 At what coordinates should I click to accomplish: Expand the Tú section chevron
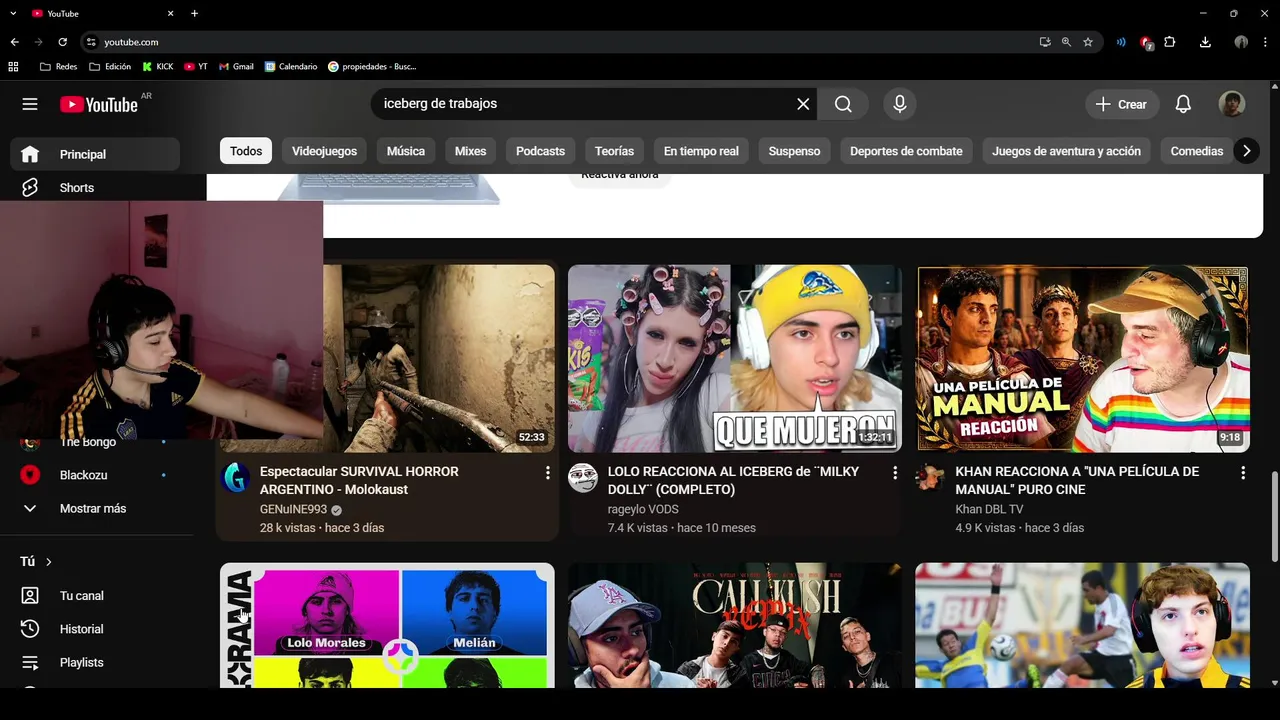[x=48, y=562]
